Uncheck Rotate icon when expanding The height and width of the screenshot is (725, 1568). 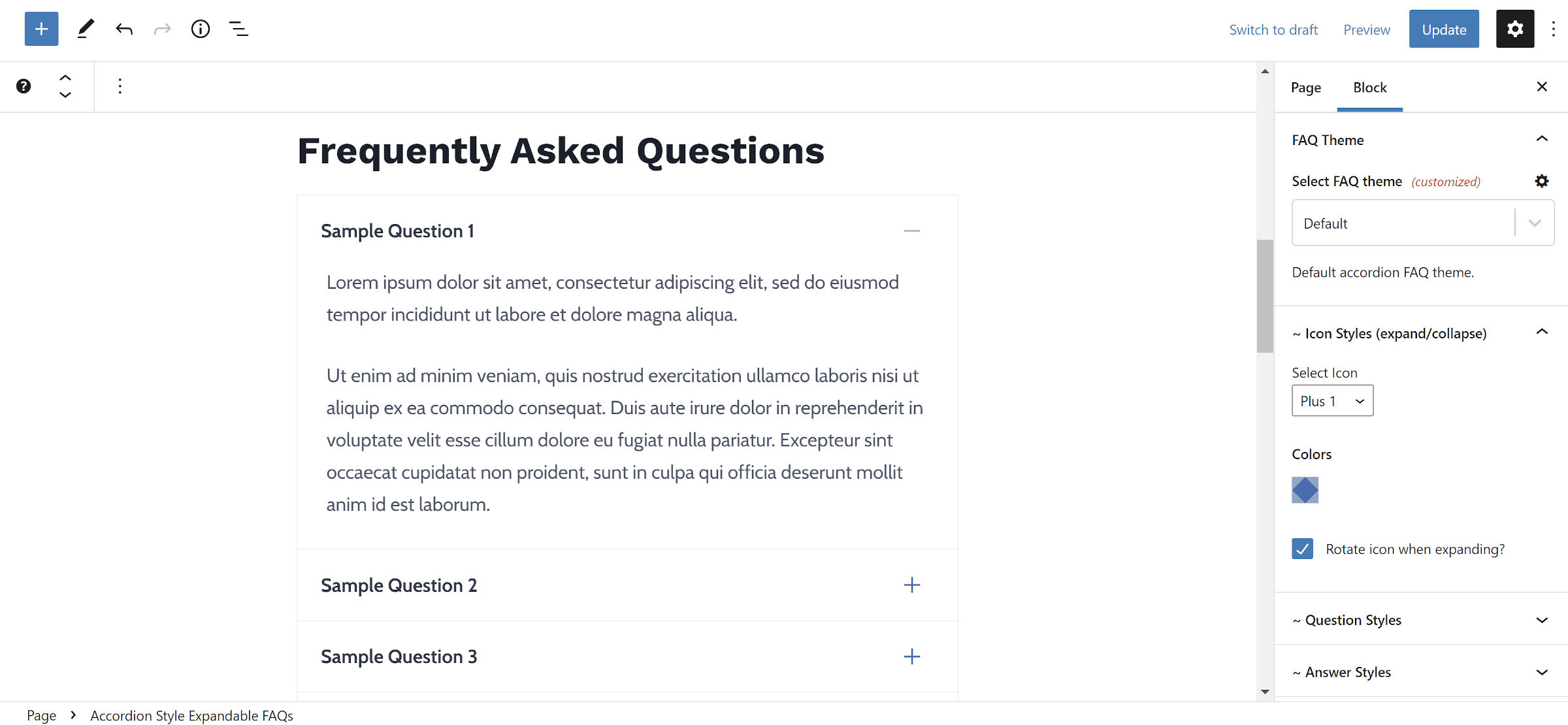[1301, 549]
